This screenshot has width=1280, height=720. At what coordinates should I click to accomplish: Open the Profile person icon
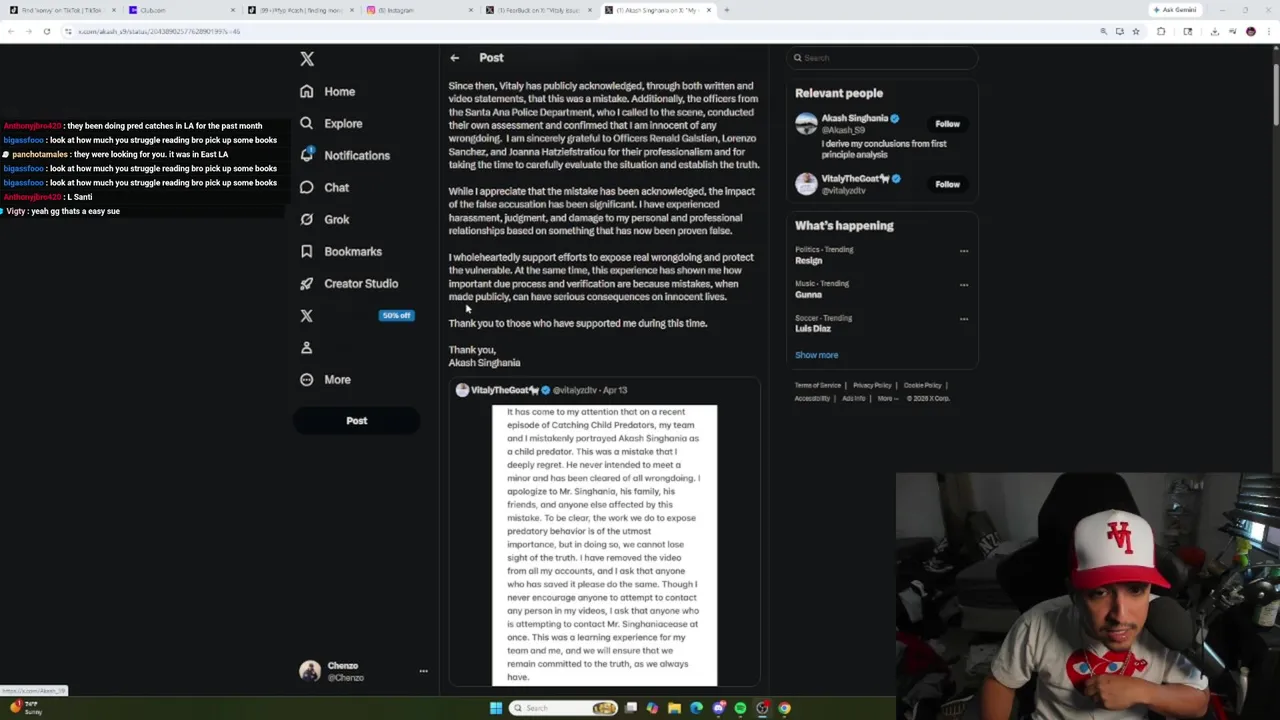(307, 347)
